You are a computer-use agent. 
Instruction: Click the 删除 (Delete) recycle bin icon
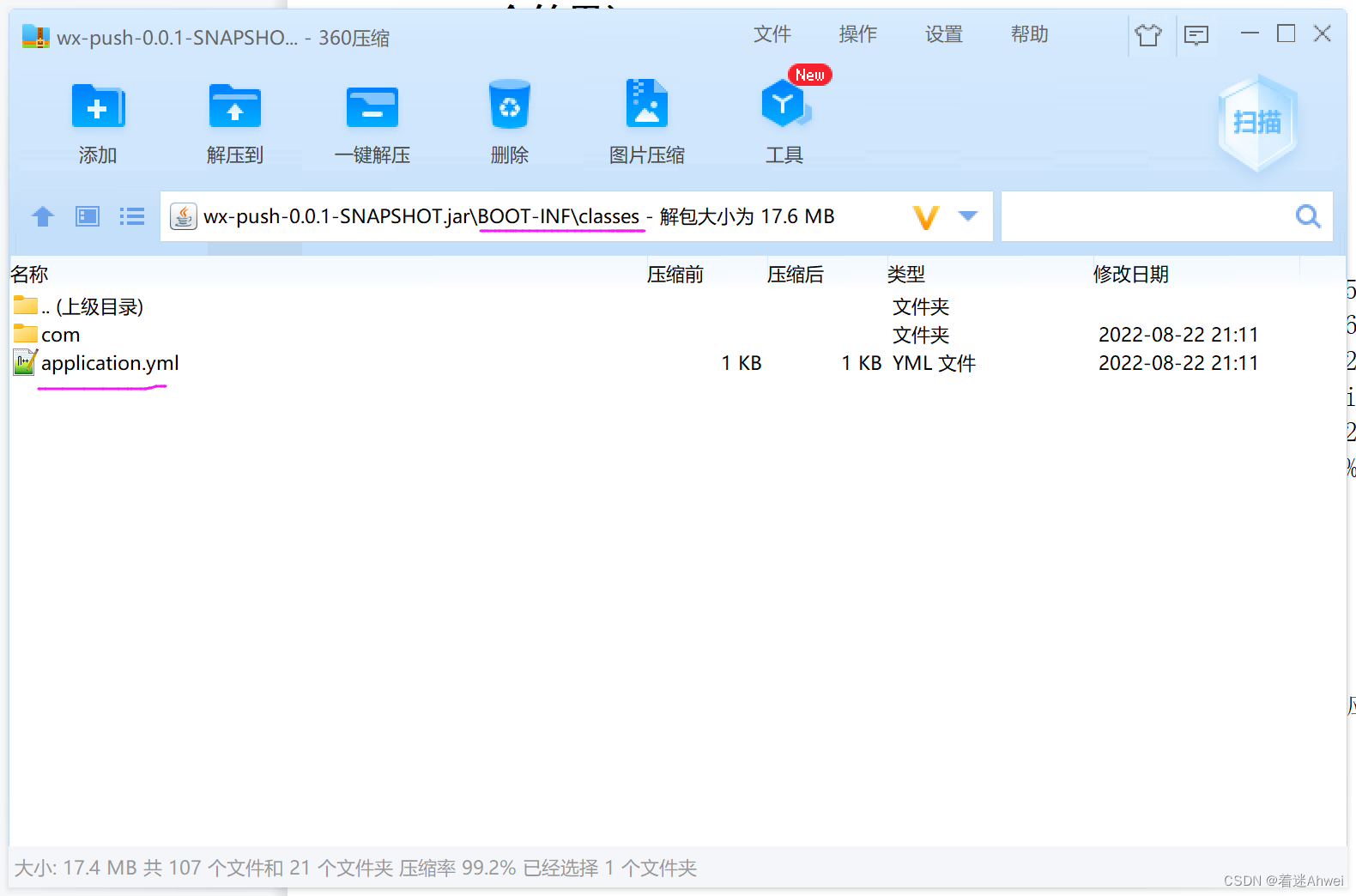coord(510,106)
